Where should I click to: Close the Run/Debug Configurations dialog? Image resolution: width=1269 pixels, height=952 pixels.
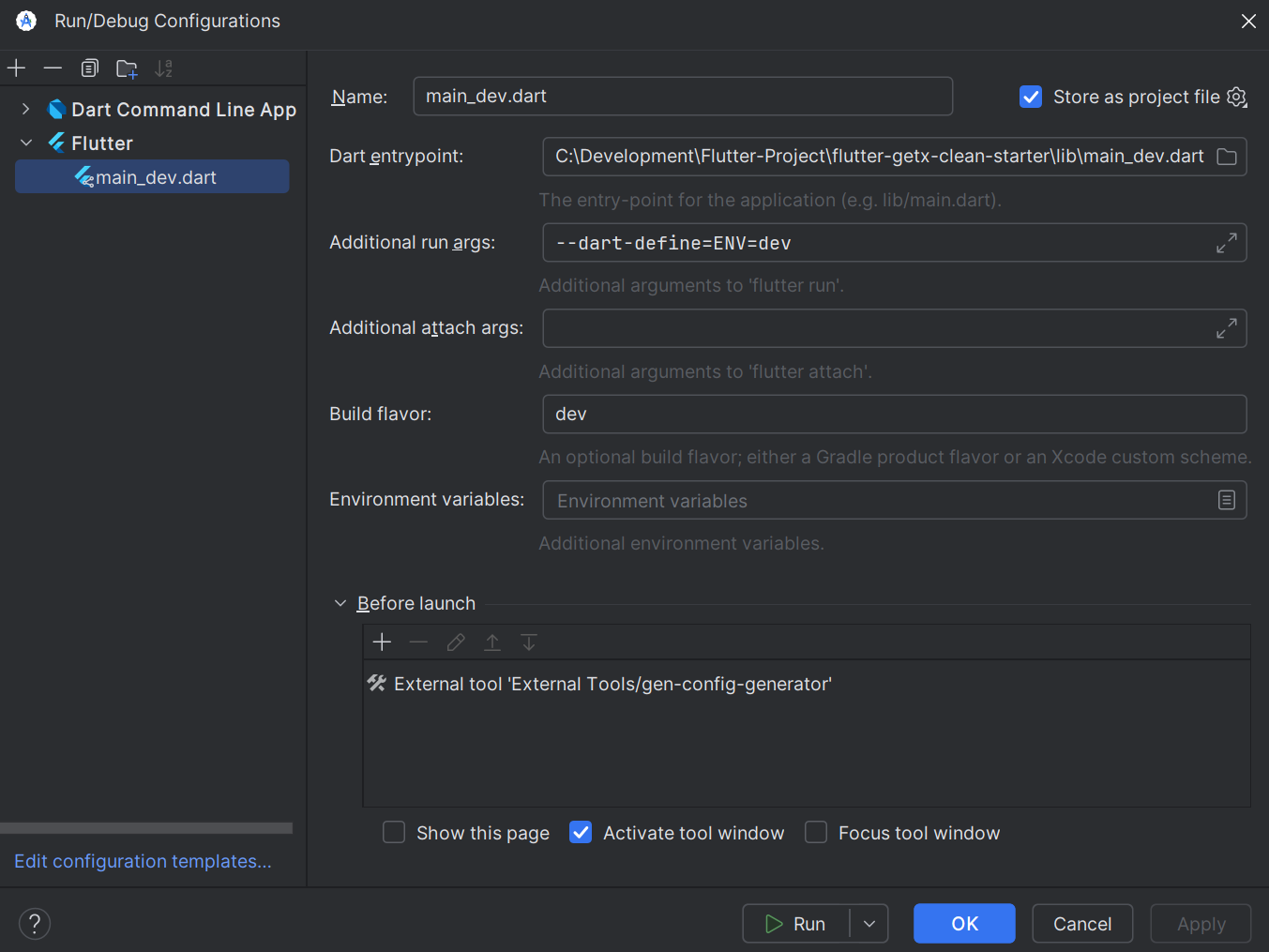pyautogui.click(x=1248, y=21)
